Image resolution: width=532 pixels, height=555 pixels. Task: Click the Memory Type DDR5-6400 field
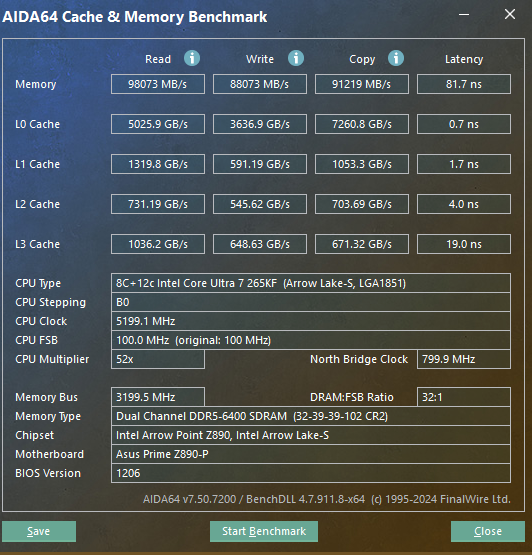coord(311,416)
